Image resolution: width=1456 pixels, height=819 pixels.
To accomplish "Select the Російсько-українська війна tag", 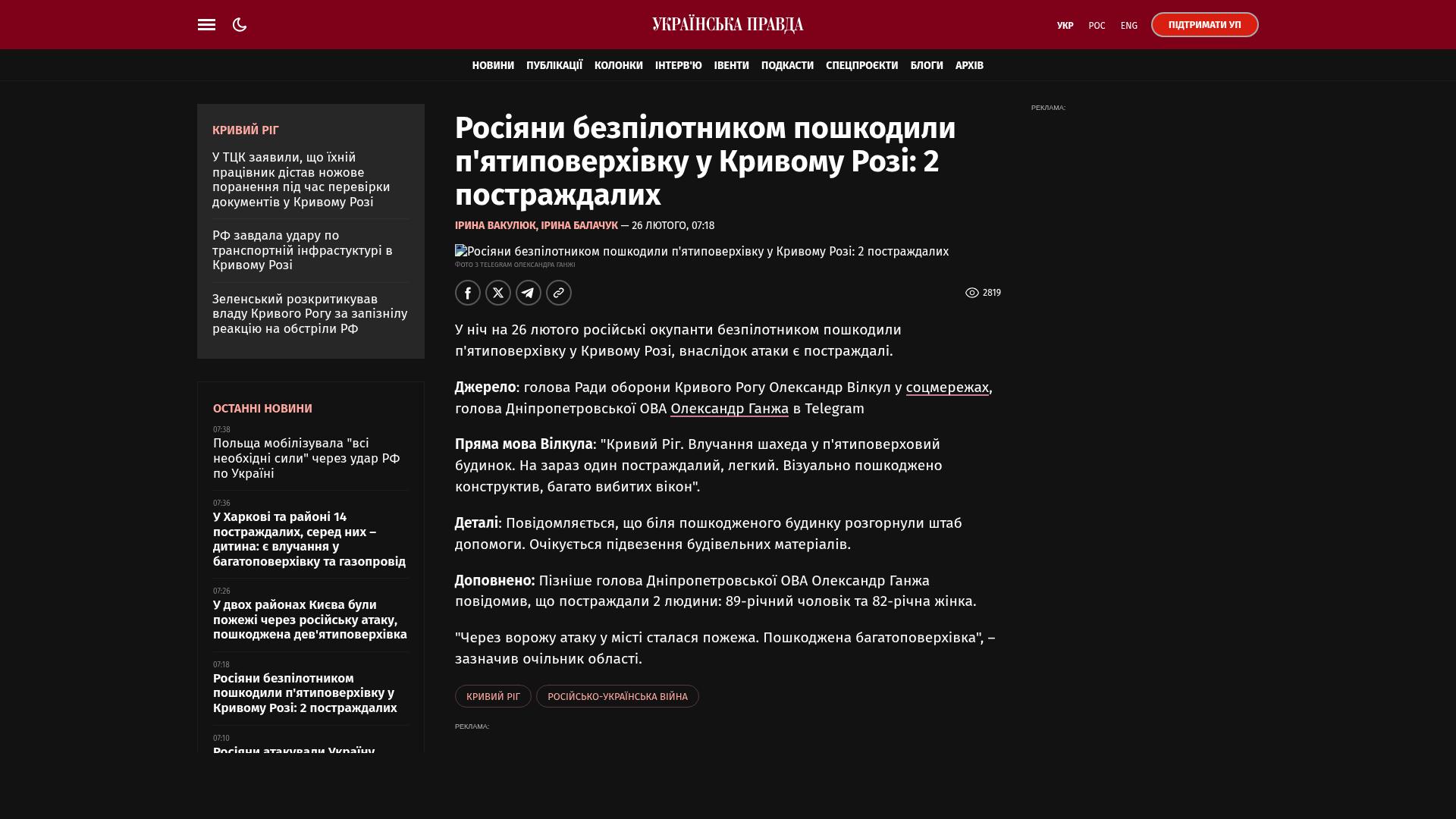I will (x=617, y=696).
